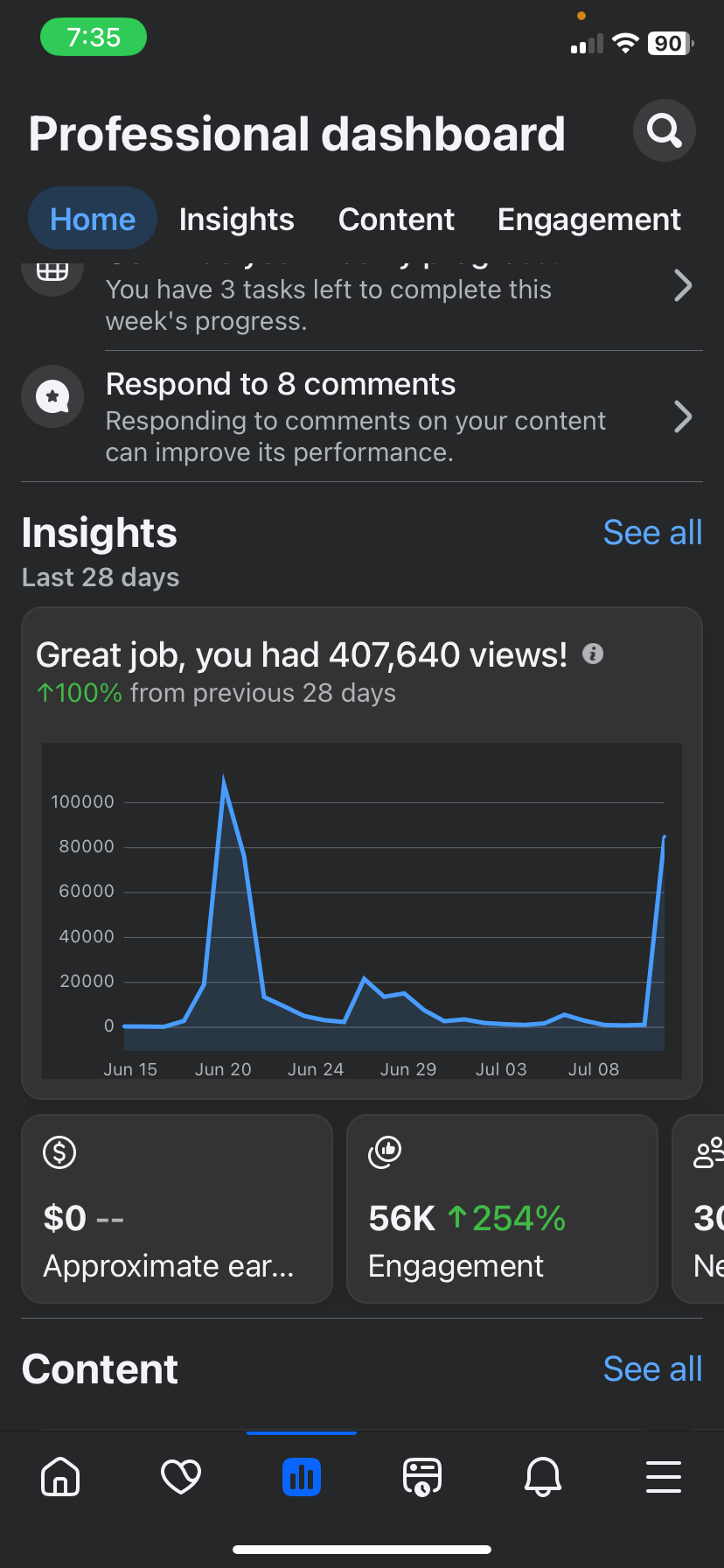The height and width of the screenshot is (1568, 724).
Task: Select the Home tab pill
Action: tap(93, 220)
